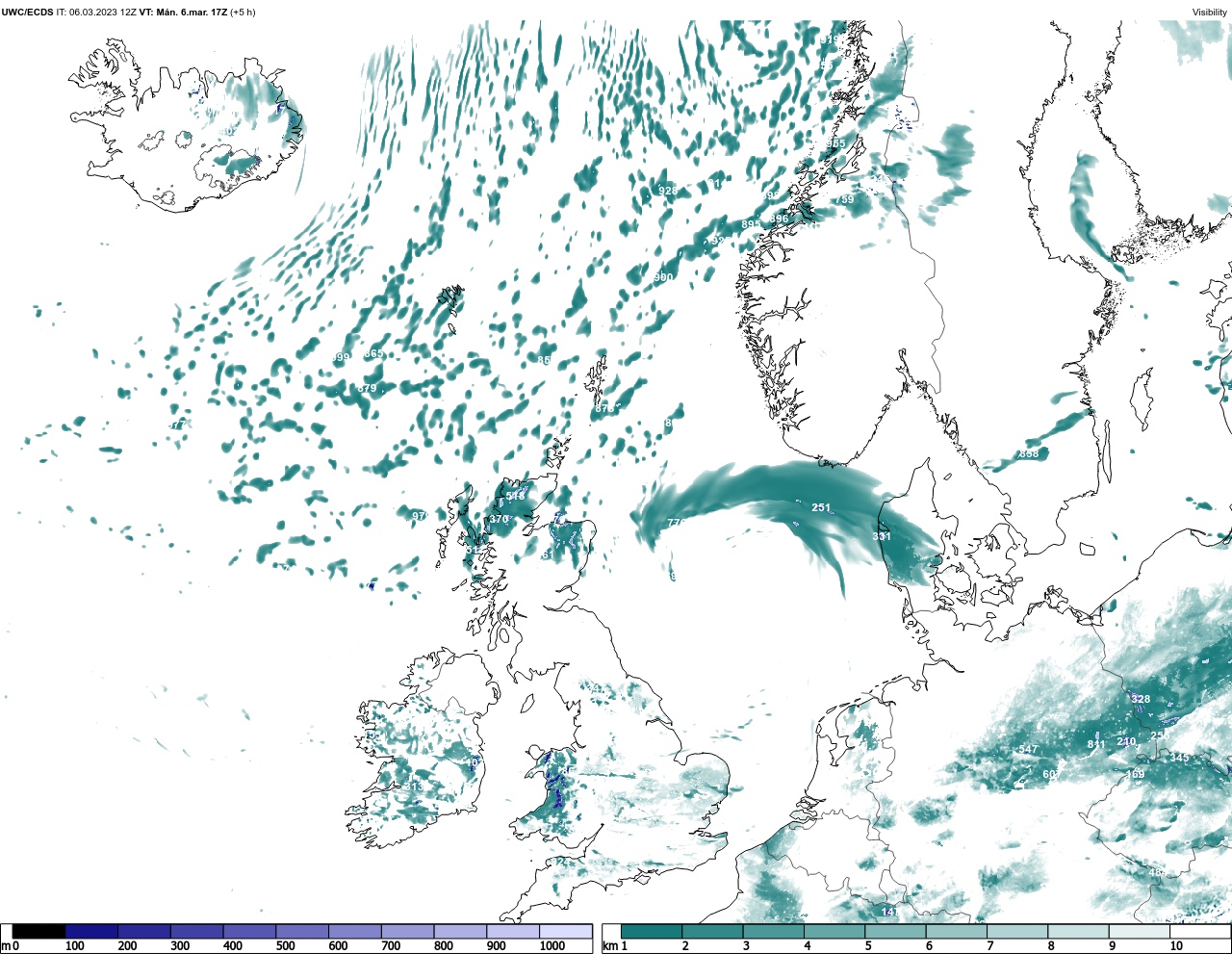The width and height of the screenshot is (1232, 954).
Task: Click the 'VT: Mán. 6.mar. 17Z' valid time text
Action: coord(183,13)
